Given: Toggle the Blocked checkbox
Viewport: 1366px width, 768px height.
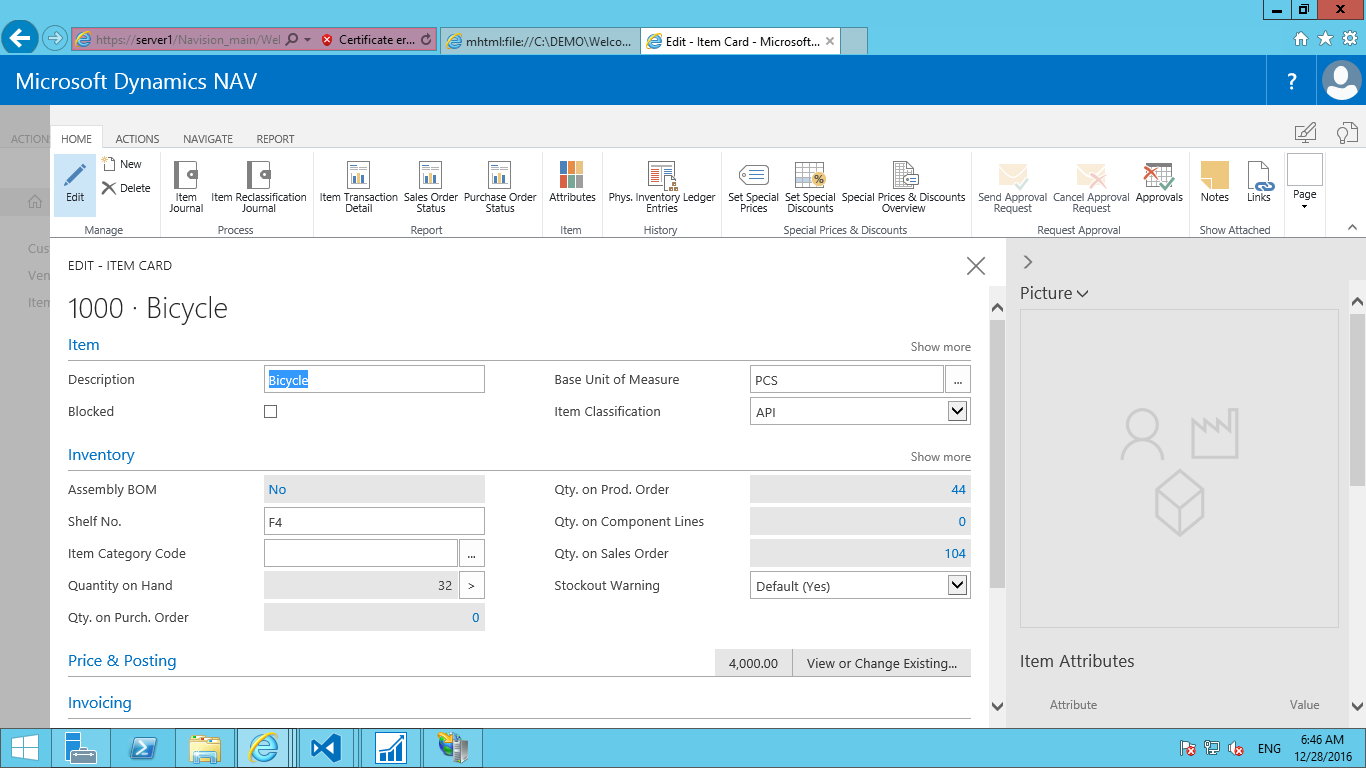Looking at the screenshot, I should tap(270, 412).
